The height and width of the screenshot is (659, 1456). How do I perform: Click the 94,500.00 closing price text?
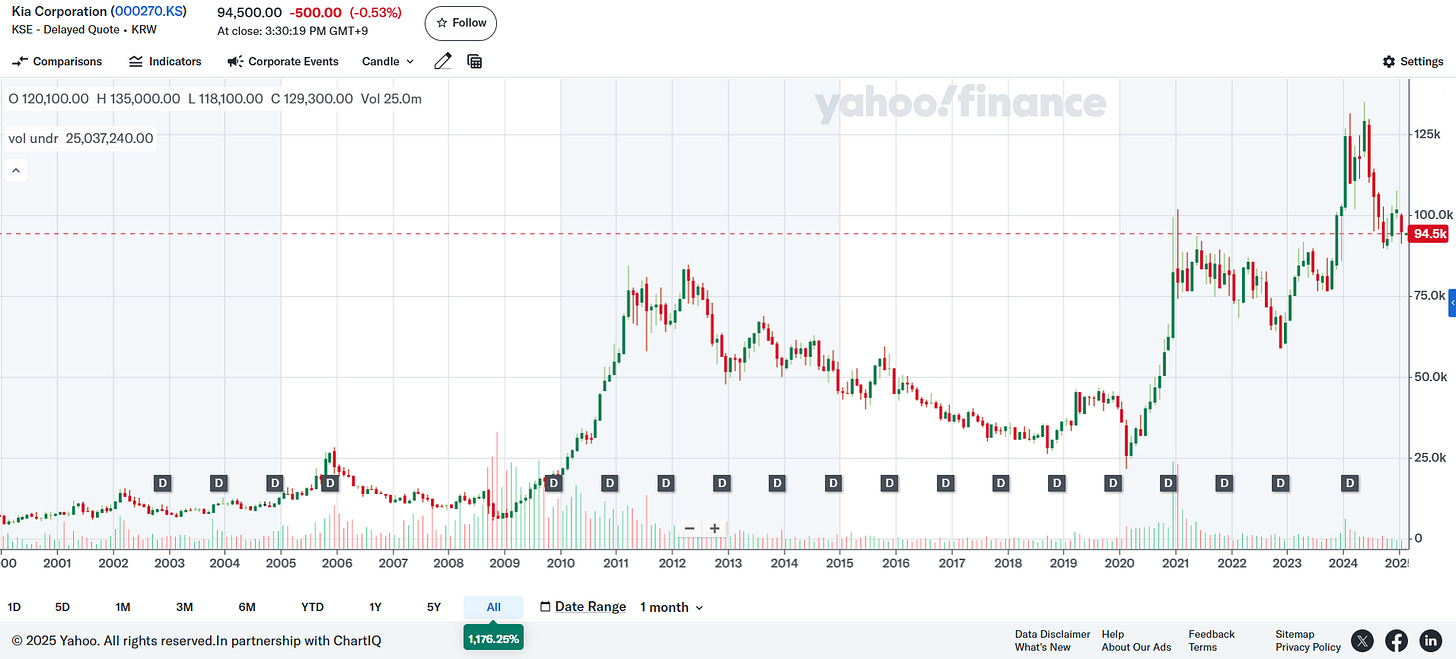pyautogui.click(x=249, y=13)
